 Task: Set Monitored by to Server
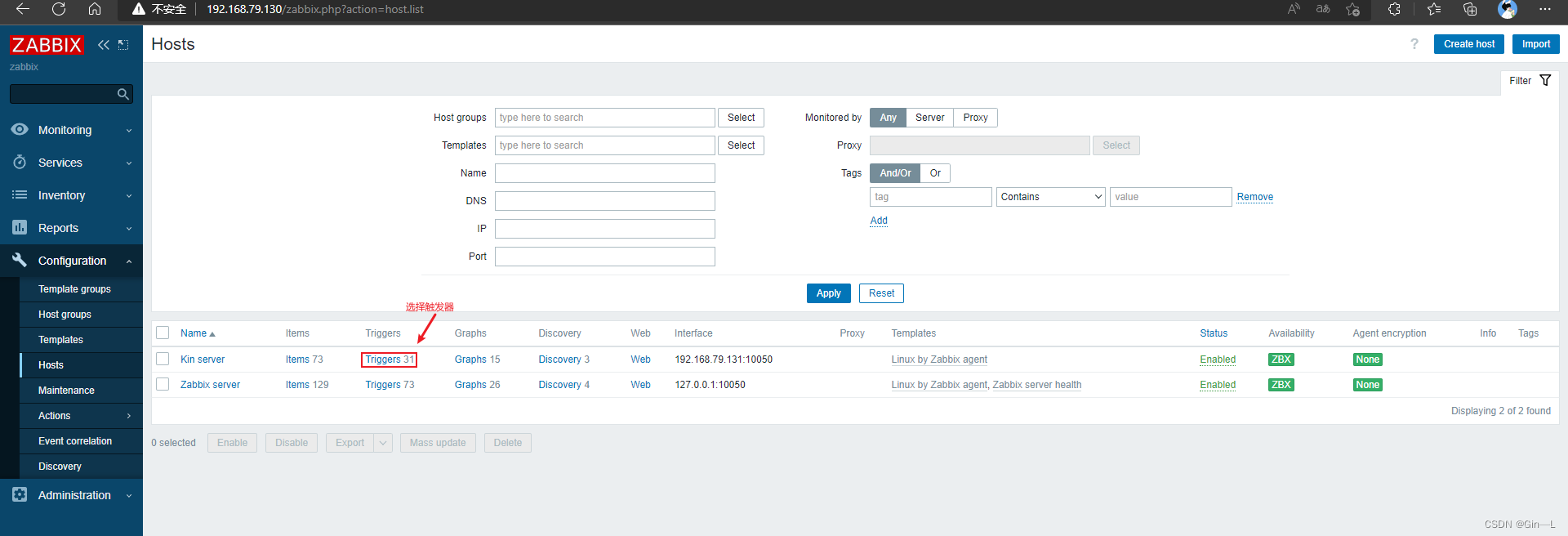coord(929,118)
